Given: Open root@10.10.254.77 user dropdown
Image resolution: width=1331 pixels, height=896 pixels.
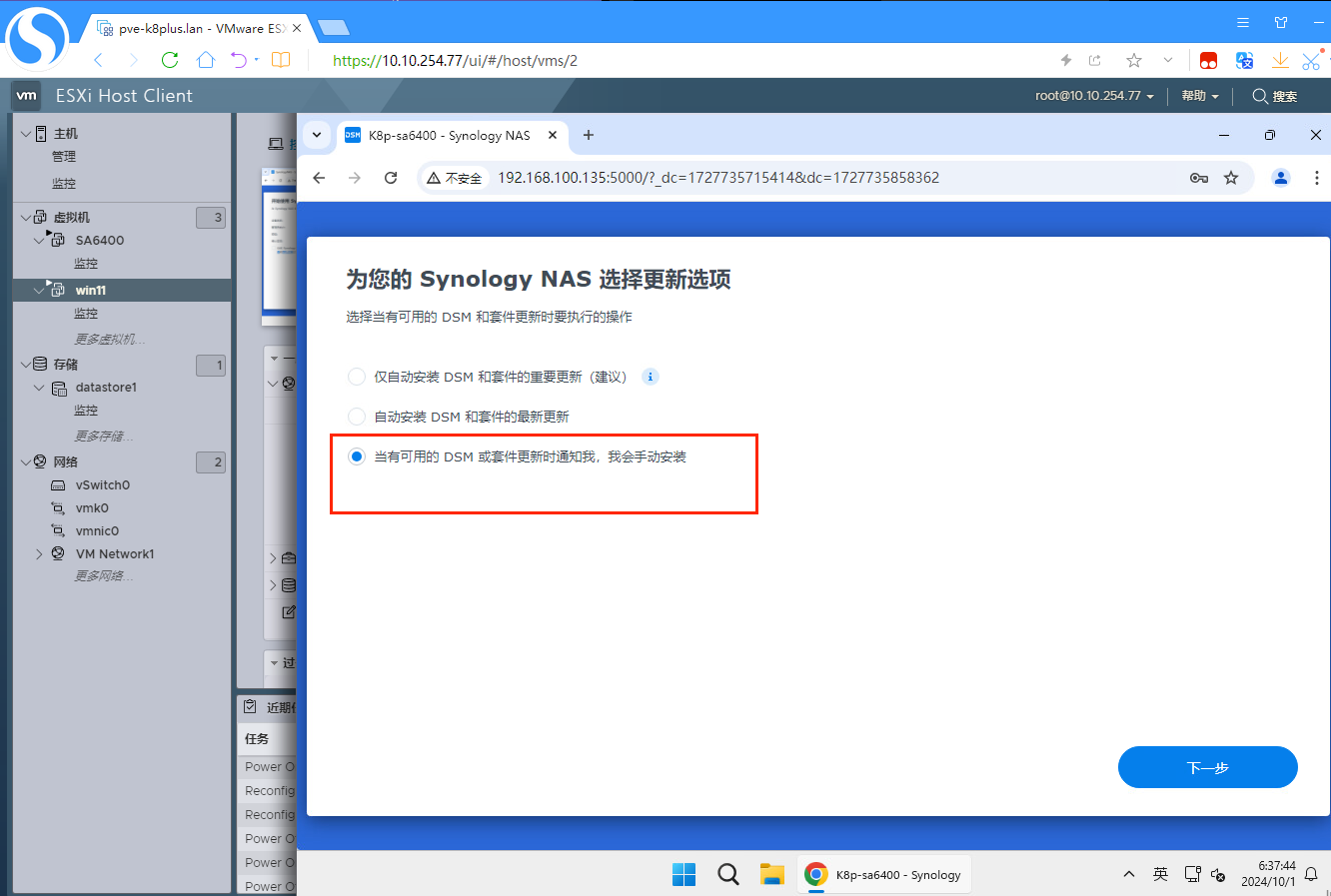Looking at the screenshot, I should coord(1094,96).
